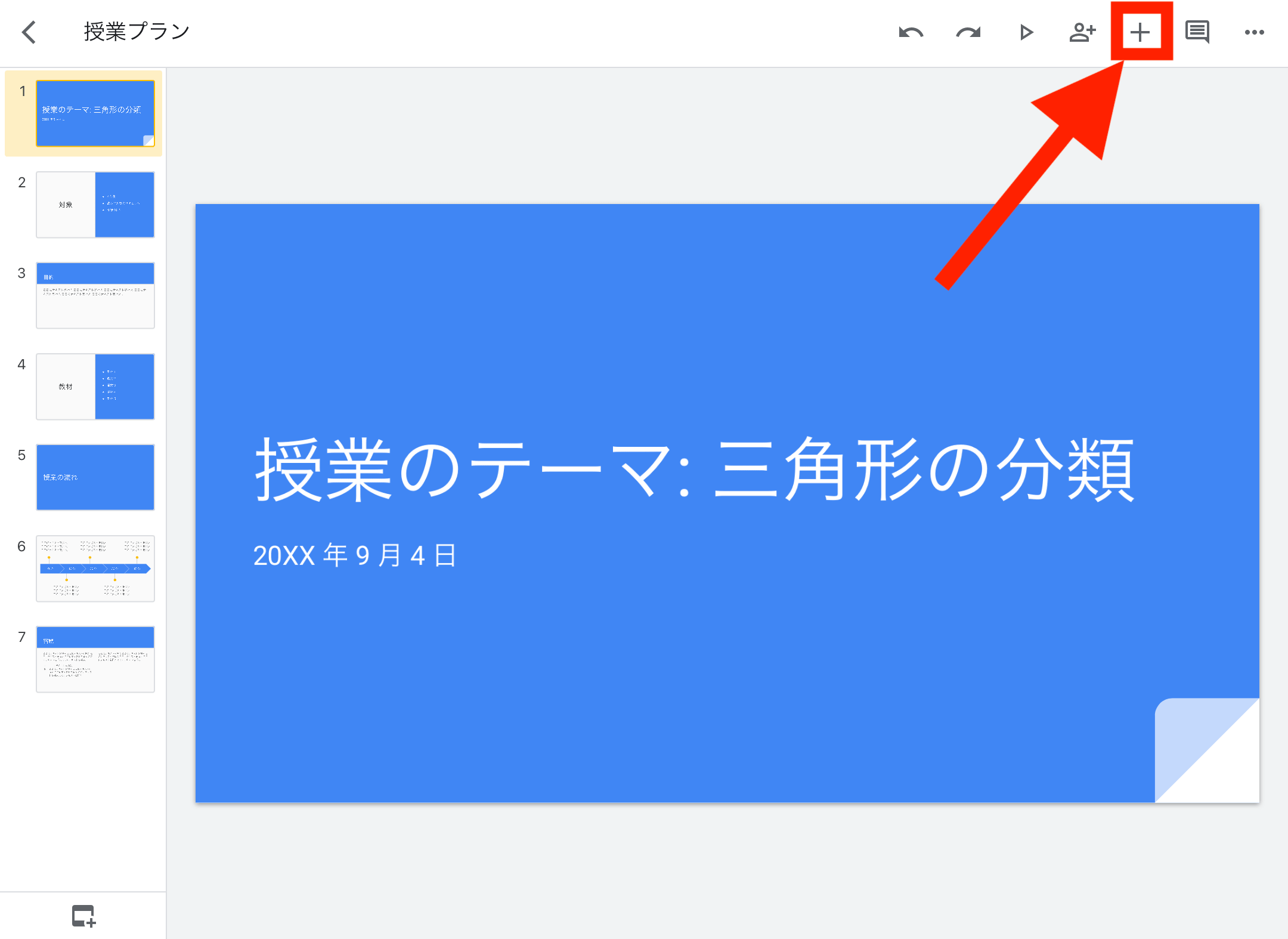The image size is (1288, 939).
Task: Select the title text 授業のテーマ: 三角形の分類
Action: coord(695,470)
